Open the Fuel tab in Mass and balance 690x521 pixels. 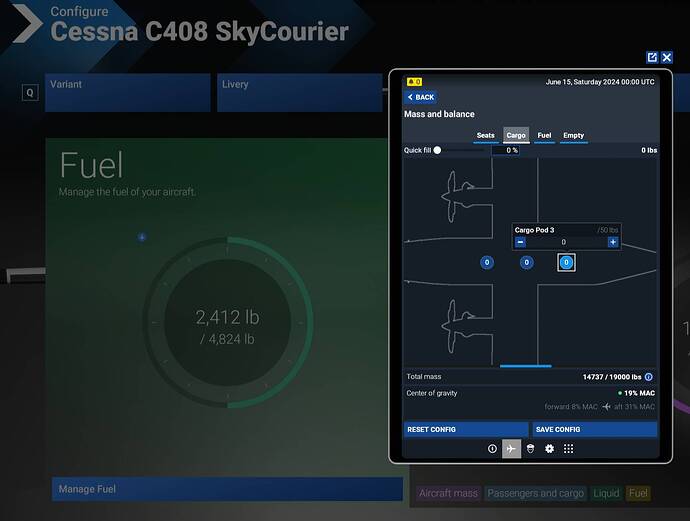[544, 136]
